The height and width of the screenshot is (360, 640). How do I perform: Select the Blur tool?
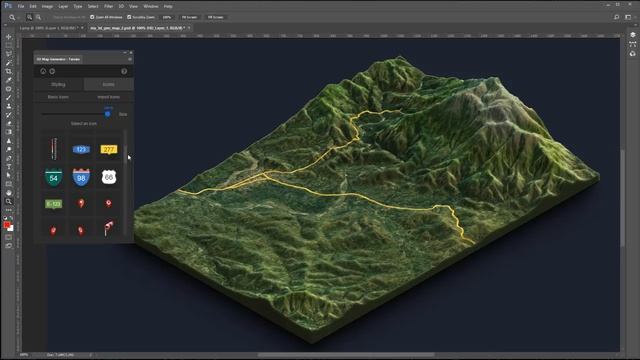[x=9, y=141]
